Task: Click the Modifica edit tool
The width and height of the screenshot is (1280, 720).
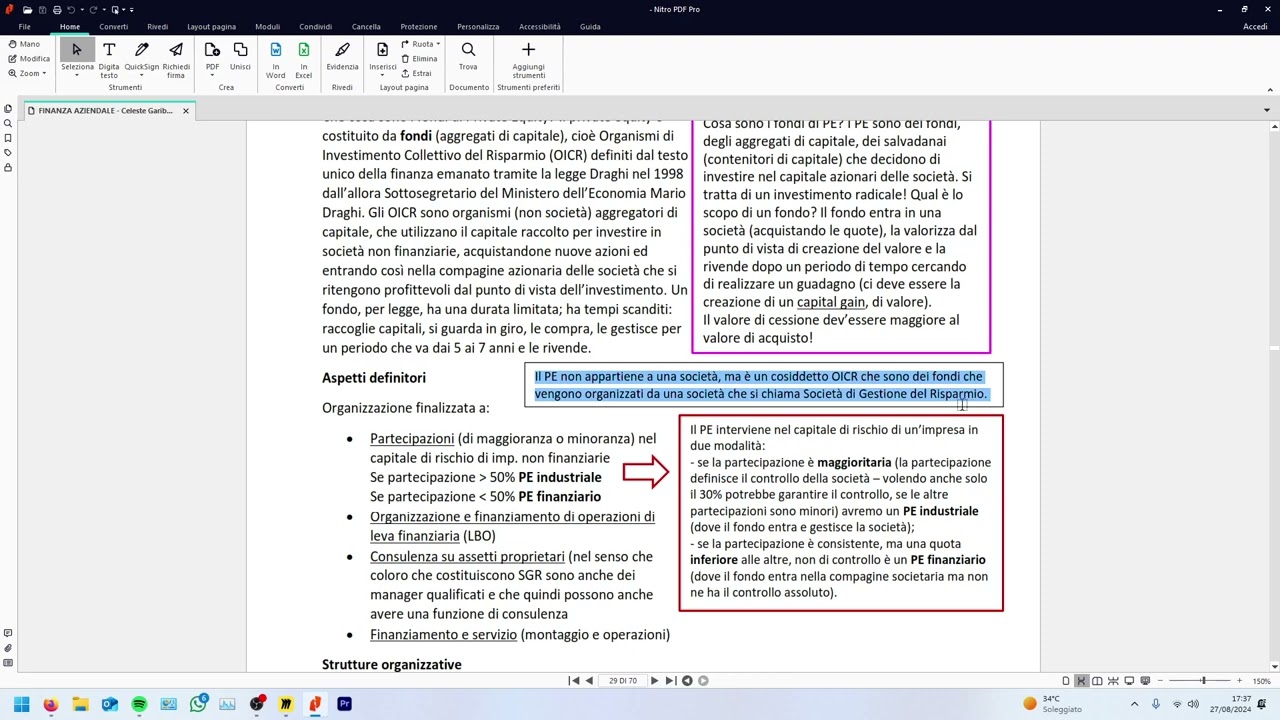Action: click(28, 58)
